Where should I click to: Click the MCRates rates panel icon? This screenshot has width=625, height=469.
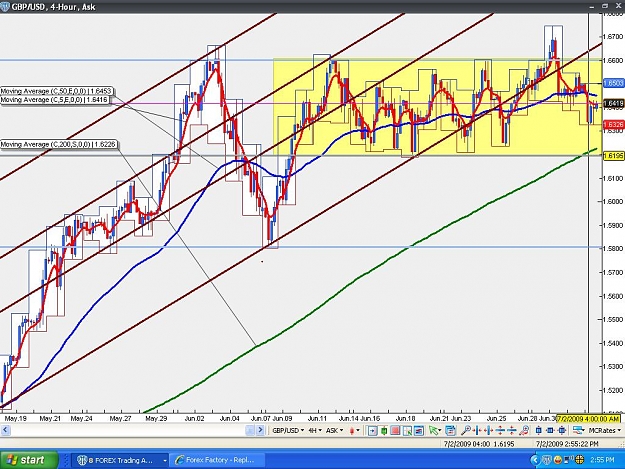(x=579, y=430)
